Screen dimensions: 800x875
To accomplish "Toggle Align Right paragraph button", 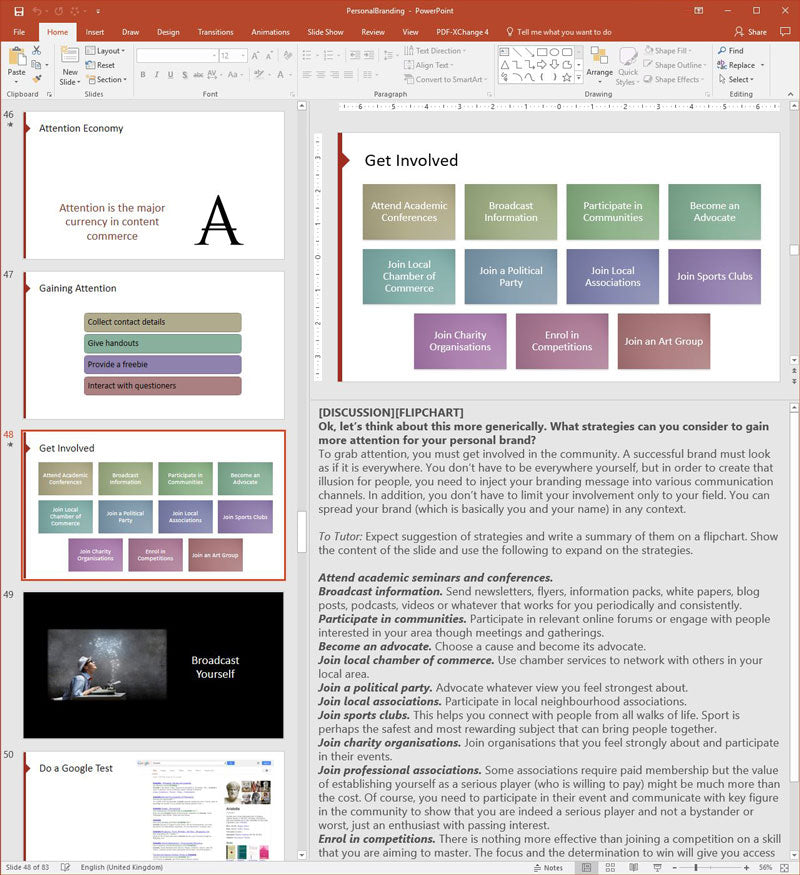I will (x=334, y=75).
